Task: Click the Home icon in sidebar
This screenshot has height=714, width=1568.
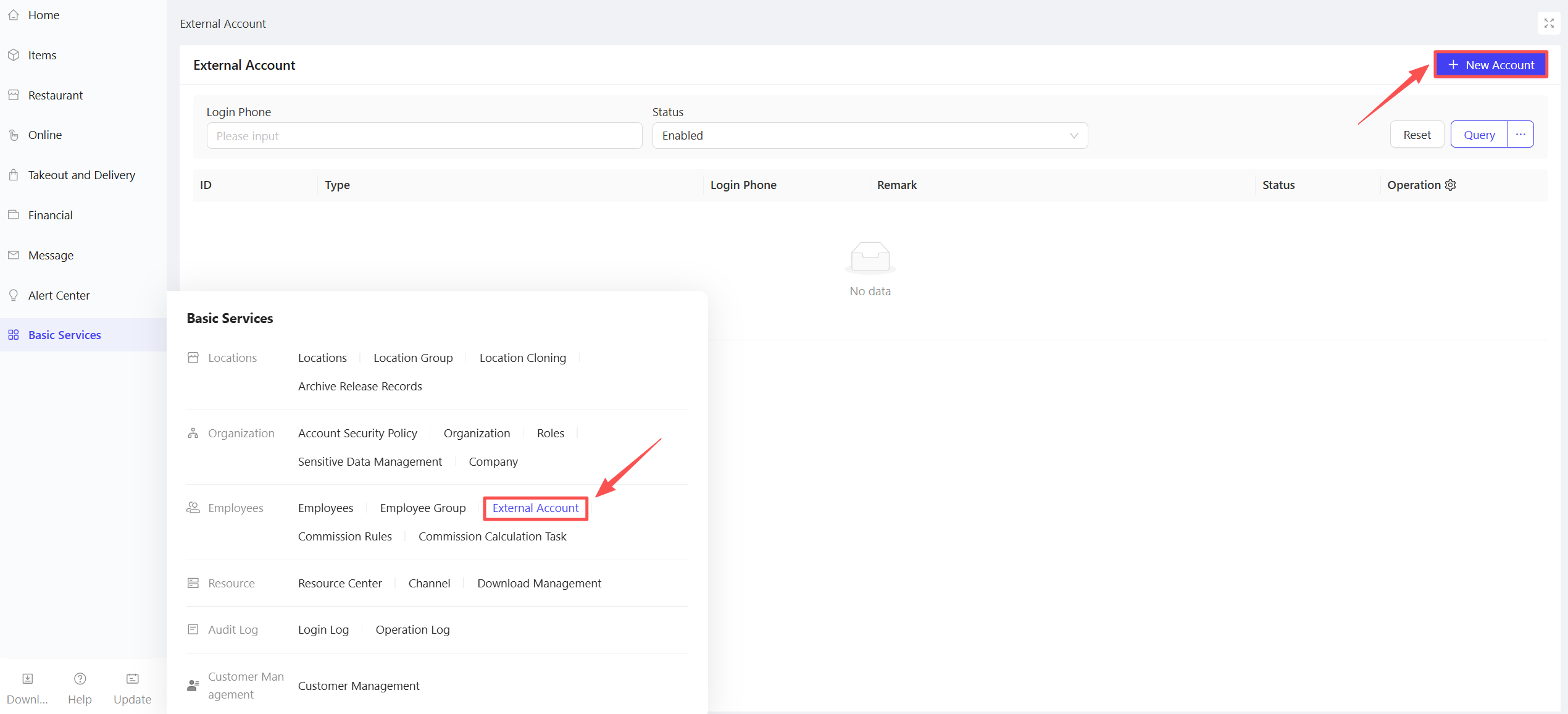Action: (x=14, y=15)
